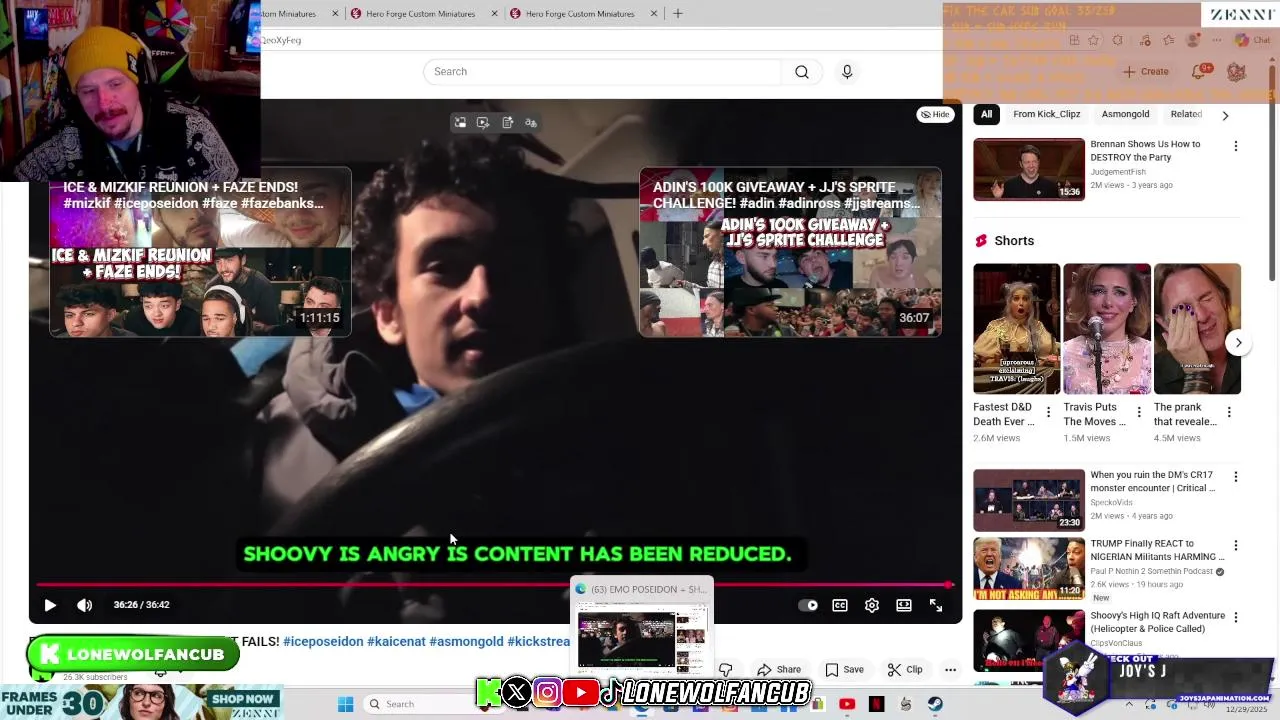Open options for The prank short
Image resolution: width=1280 pixels, height=720 pixels.
tap(1228, 412)
